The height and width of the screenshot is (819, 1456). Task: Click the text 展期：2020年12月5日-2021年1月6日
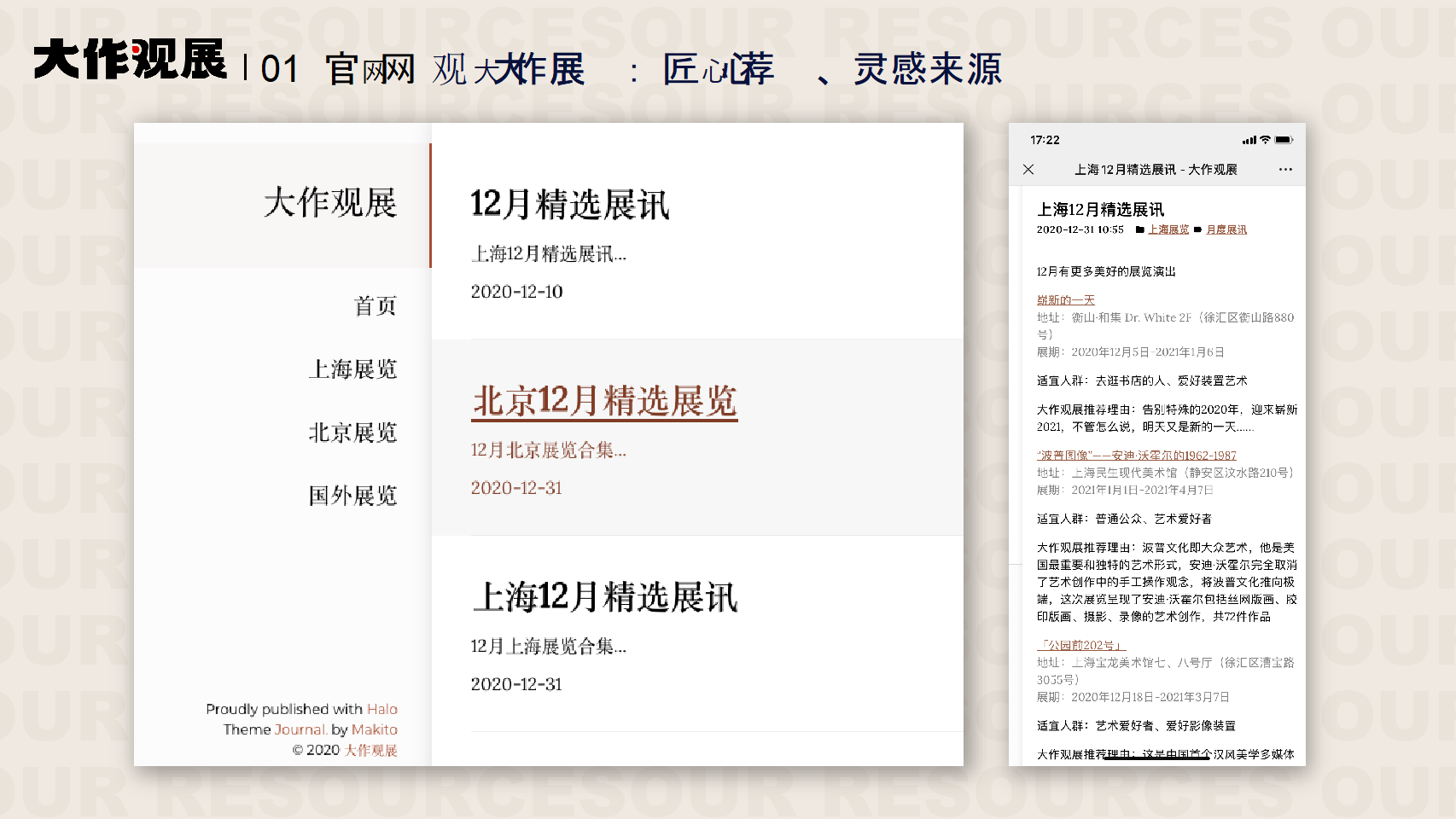pyautogui.click(x=1131, y=352)
